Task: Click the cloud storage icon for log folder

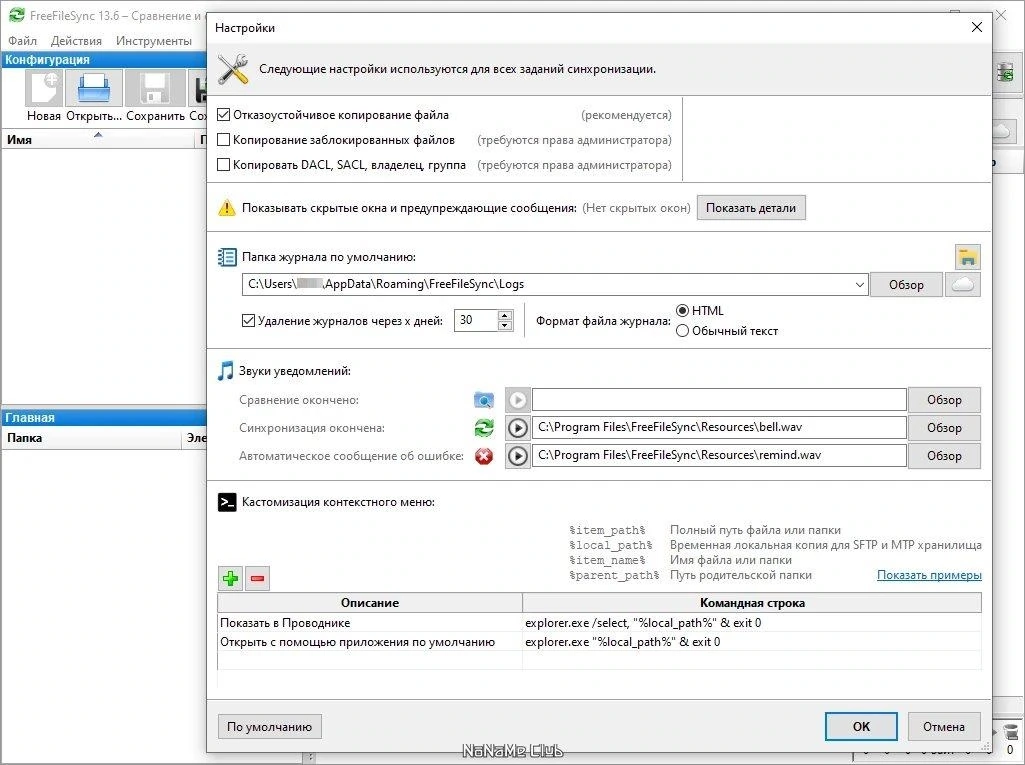Action: click(962, 284)
